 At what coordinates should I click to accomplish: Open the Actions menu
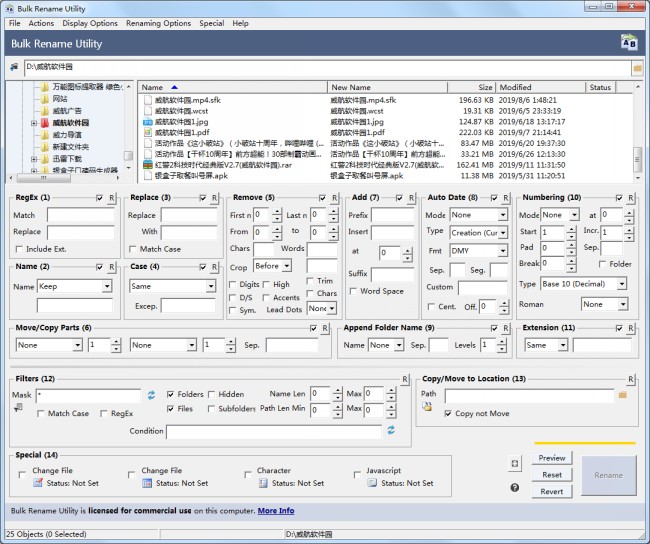[x=41, y=23]
